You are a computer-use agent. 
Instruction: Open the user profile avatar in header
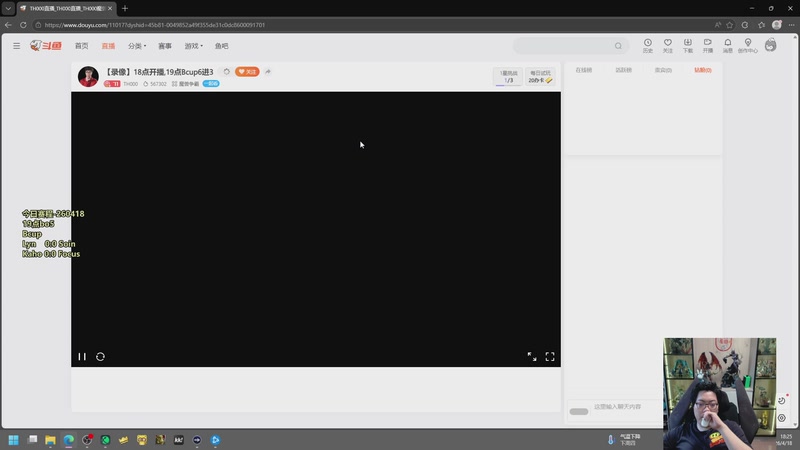770,45
